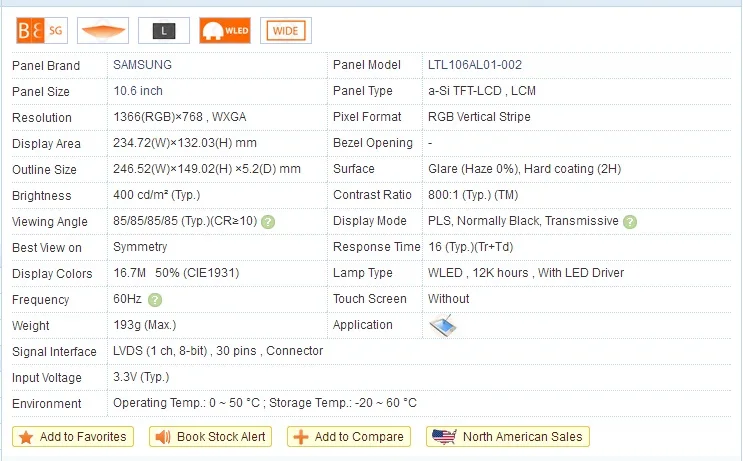
Task: Select the '10.6 inch' panel size value
Action: 138,91
